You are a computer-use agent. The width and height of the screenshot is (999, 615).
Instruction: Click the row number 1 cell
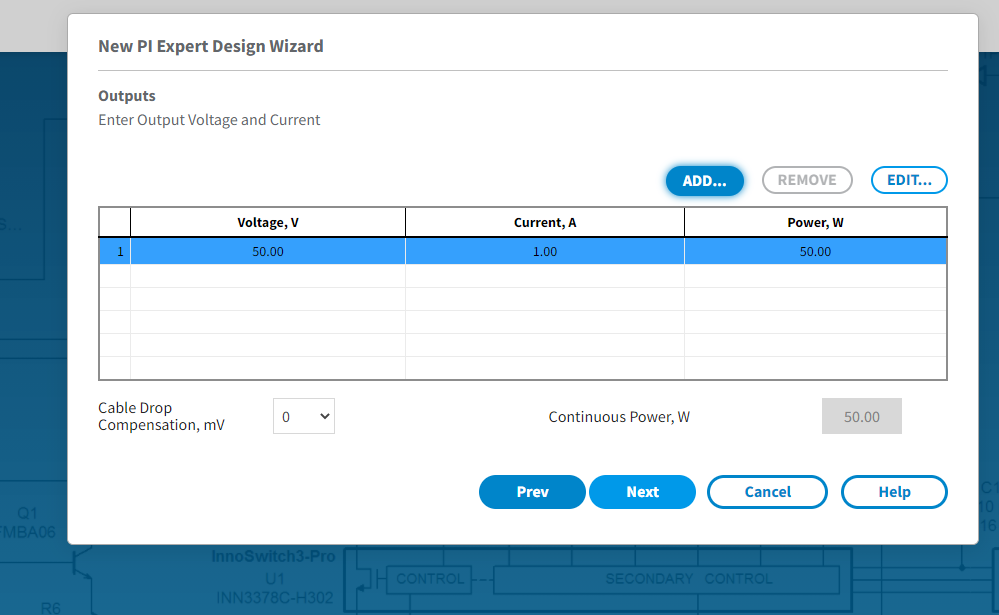(x=115, y=251)
